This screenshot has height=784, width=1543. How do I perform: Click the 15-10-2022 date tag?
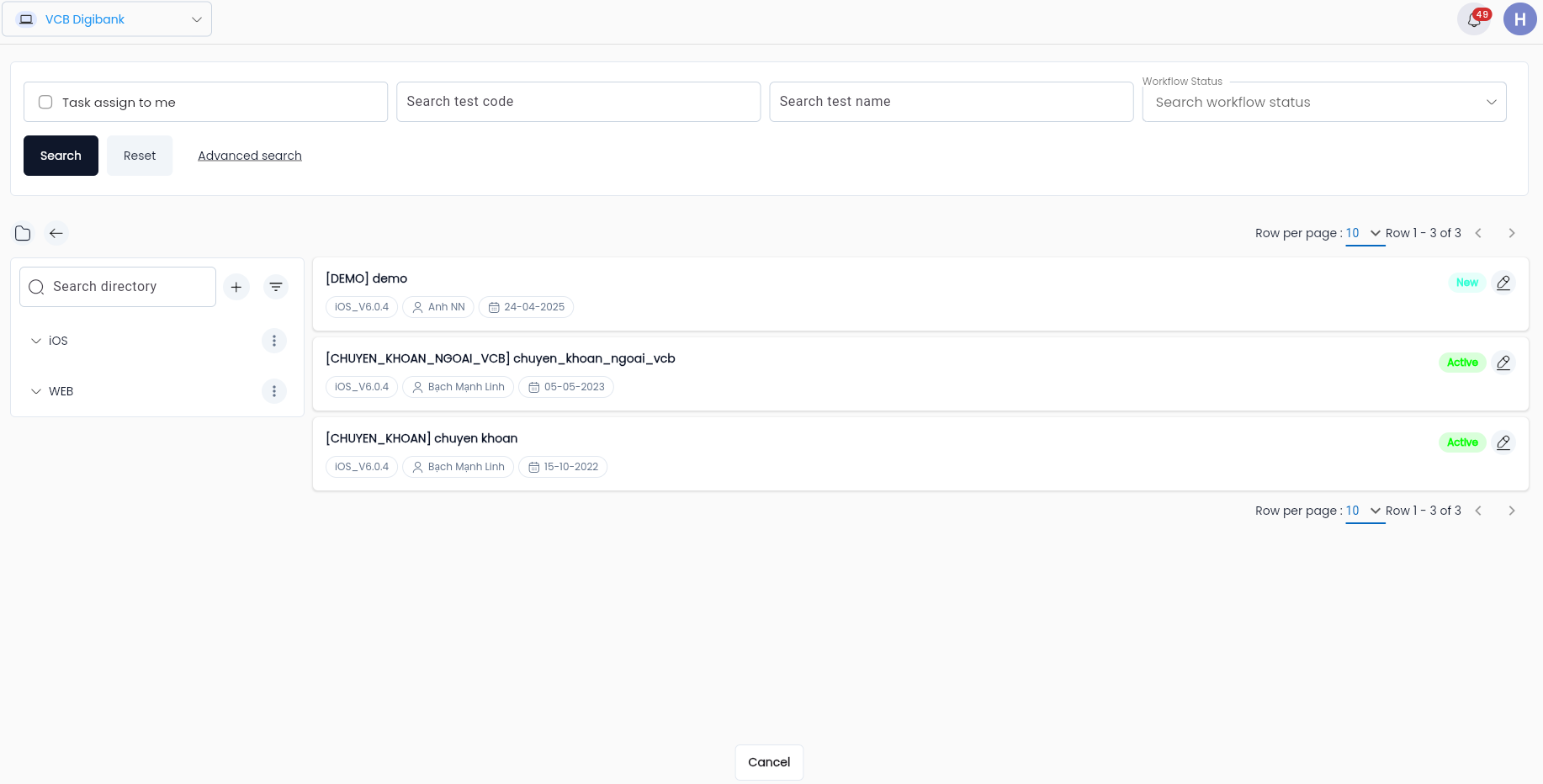click(563, 467)
